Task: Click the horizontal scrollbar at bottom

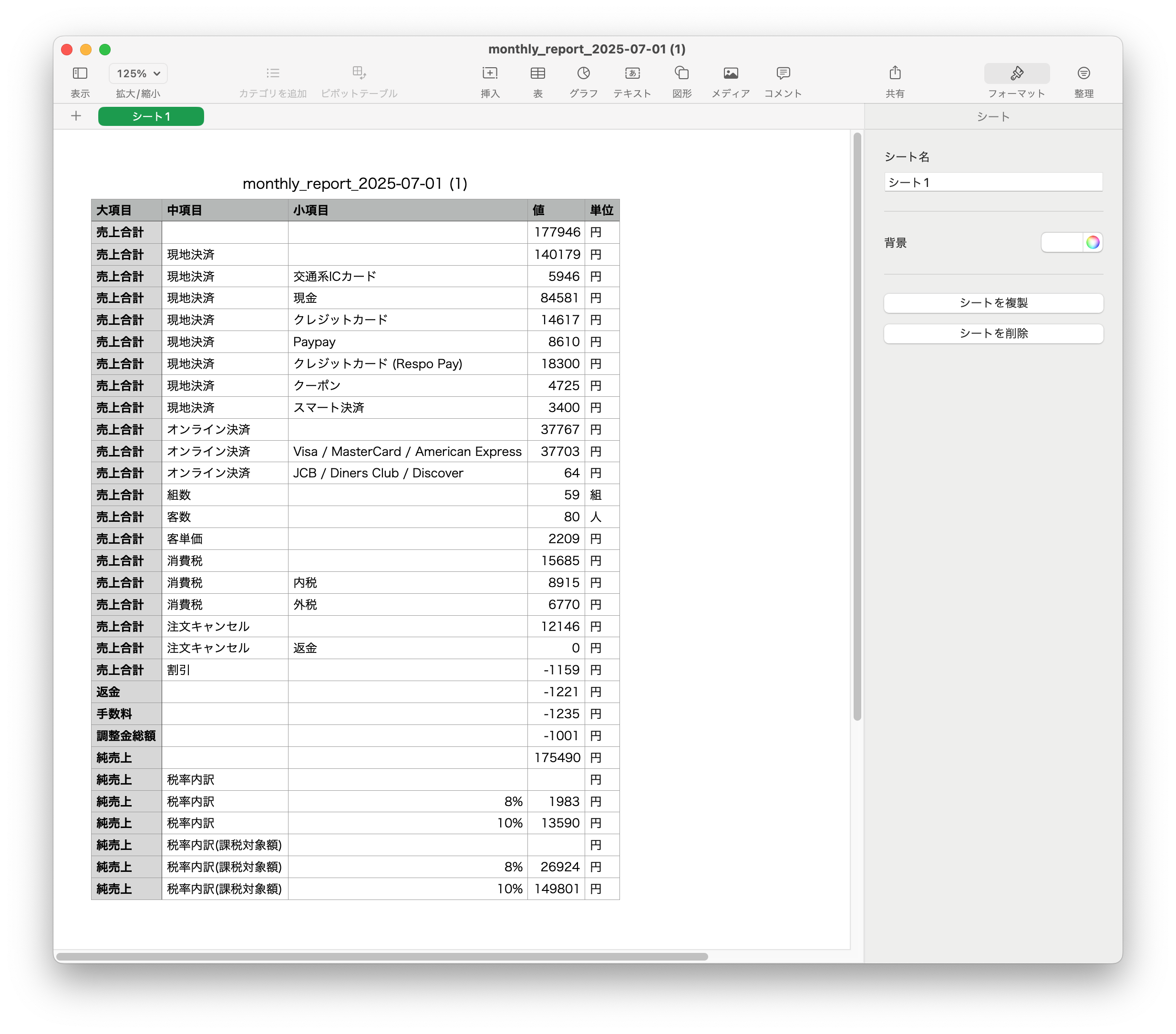Action: tap(382, 956)
